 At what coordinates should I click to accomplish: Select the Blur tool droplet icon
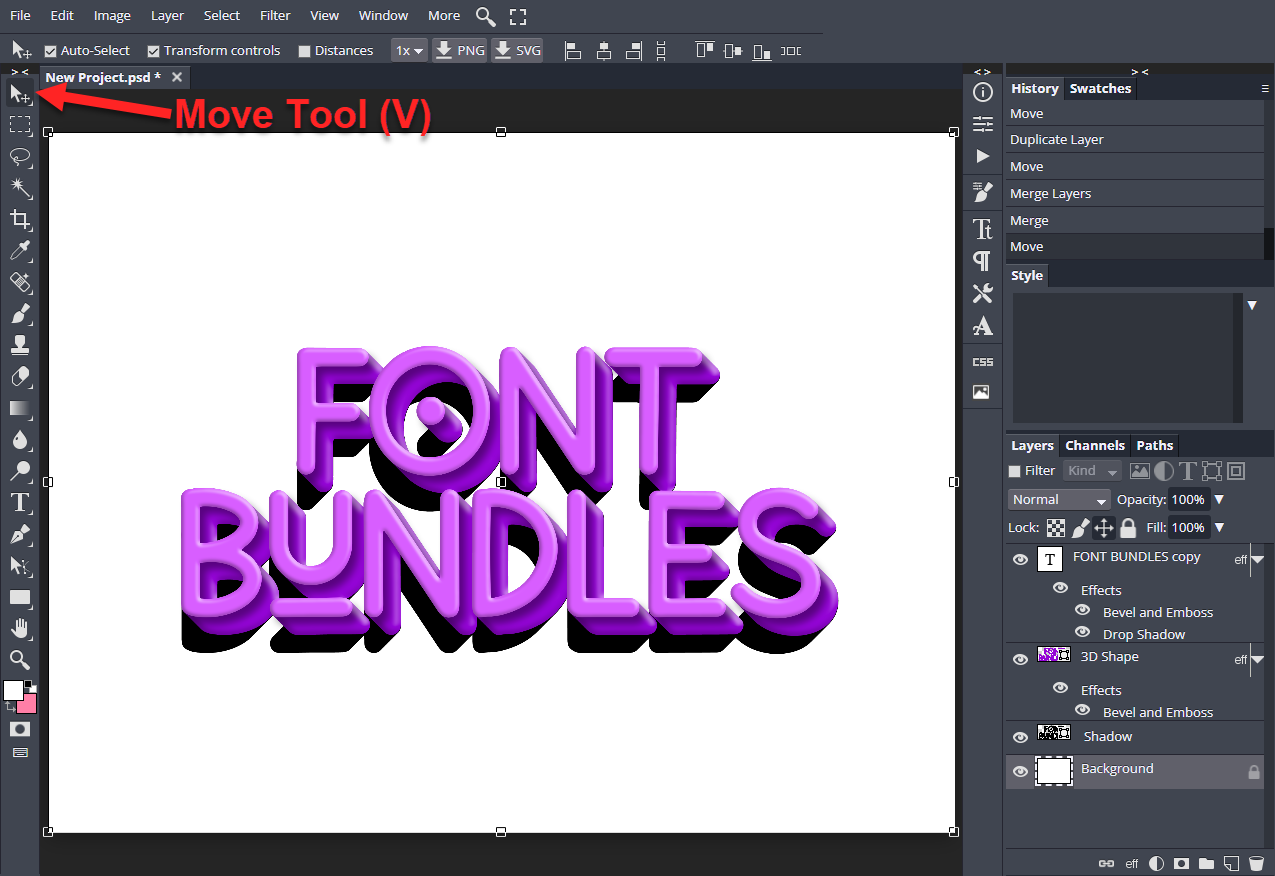[x=19, y=440]
